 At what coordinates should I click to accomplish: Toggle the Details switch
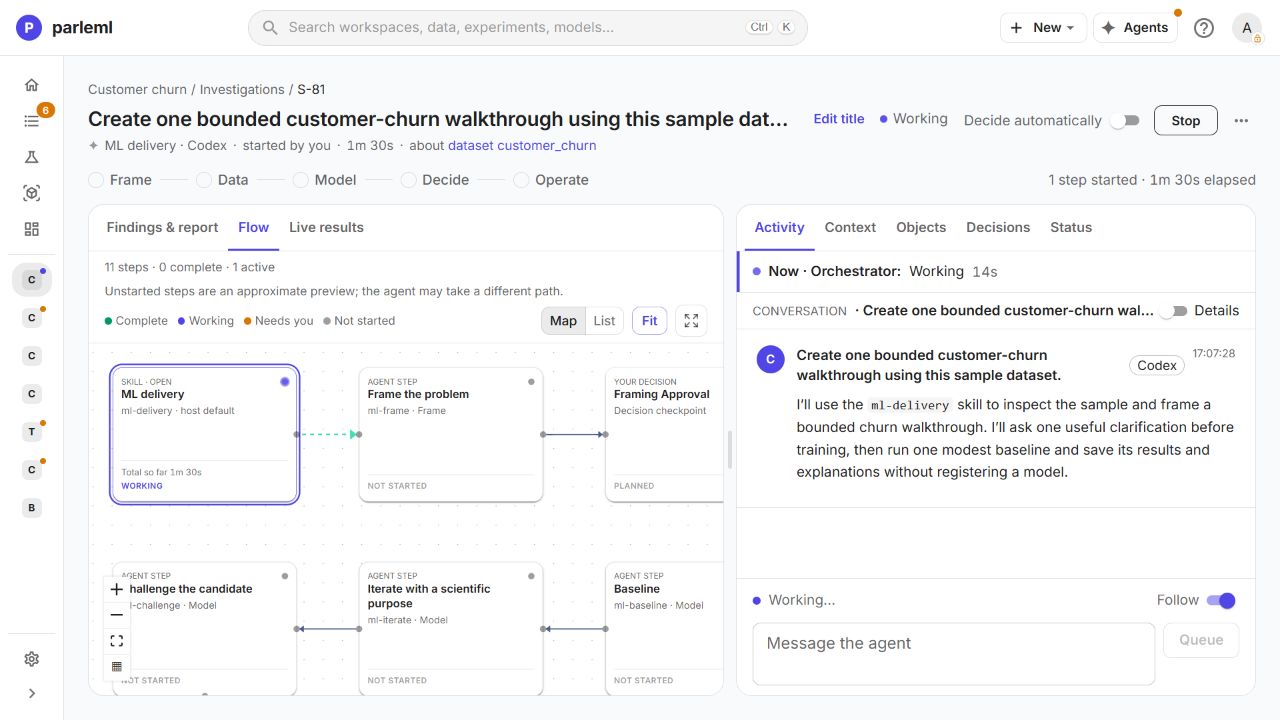pyautogui.click(x=1173, y=311)
